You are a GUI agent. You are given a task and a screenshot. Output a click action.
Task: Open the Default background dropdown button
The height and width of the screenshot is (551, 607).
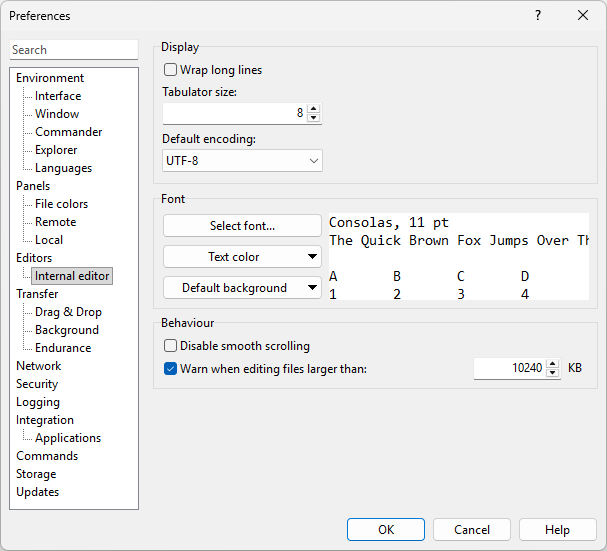(242, 288)
